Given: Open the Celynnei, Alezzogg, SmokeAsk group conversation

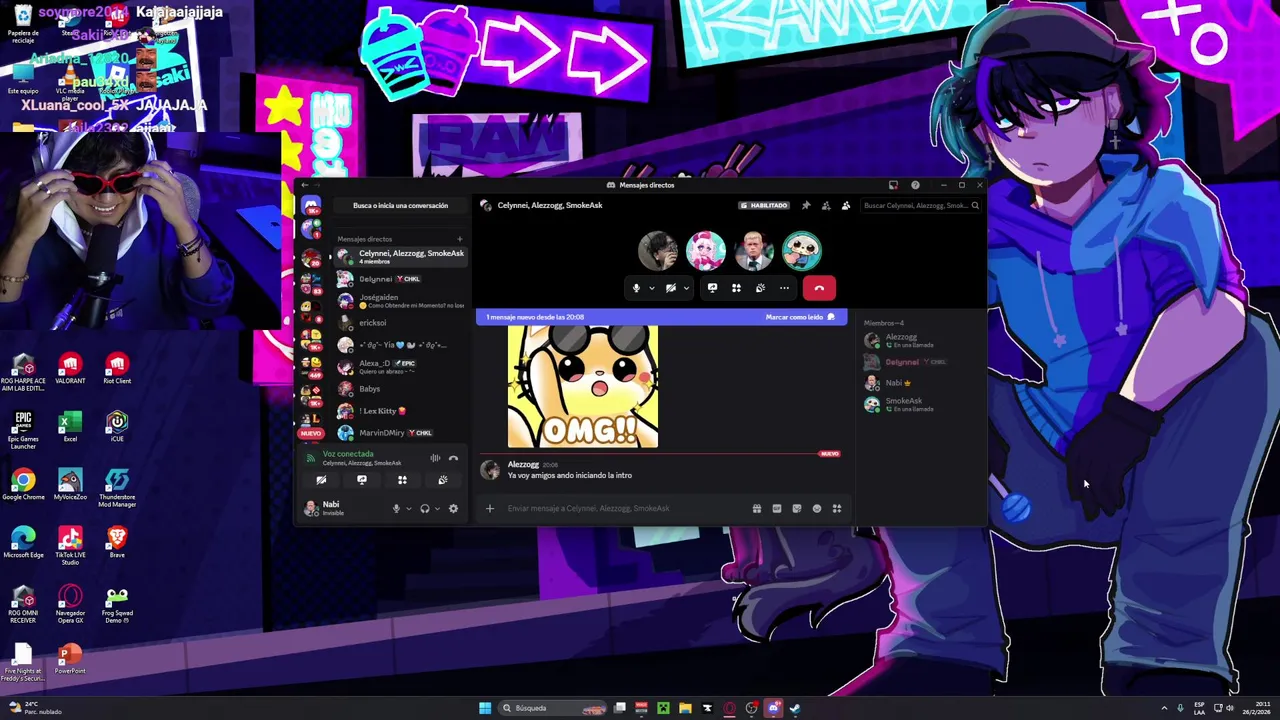Looking at the screenshot, I should 400,256.
